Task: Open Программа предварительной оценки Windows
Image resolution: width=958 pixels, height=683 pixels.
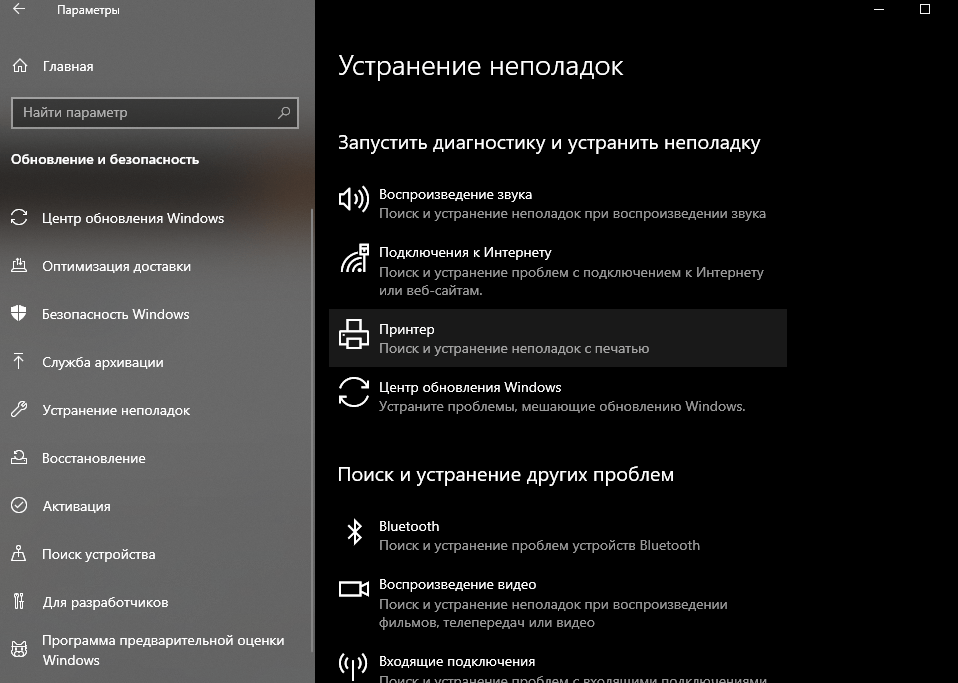Action: [162, 650]
